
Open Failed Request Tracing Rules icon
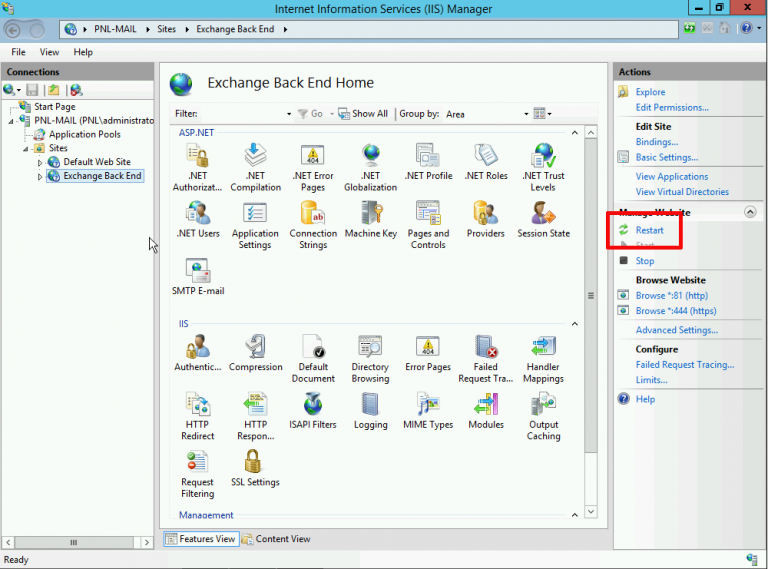click(485, 358)
